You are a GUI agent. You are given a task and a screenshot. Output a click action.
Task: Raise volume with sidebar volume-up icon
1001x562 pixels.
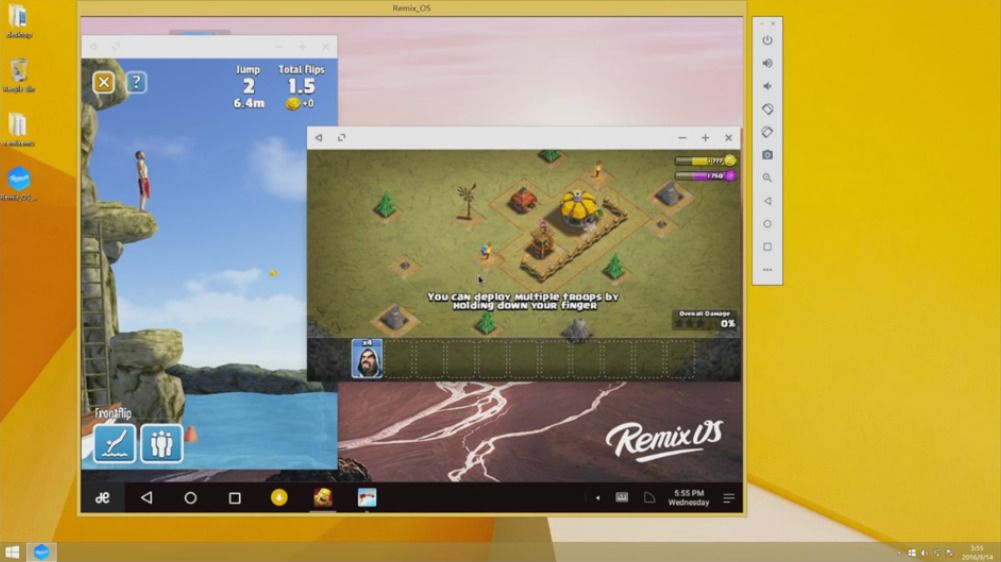(767, 63)
